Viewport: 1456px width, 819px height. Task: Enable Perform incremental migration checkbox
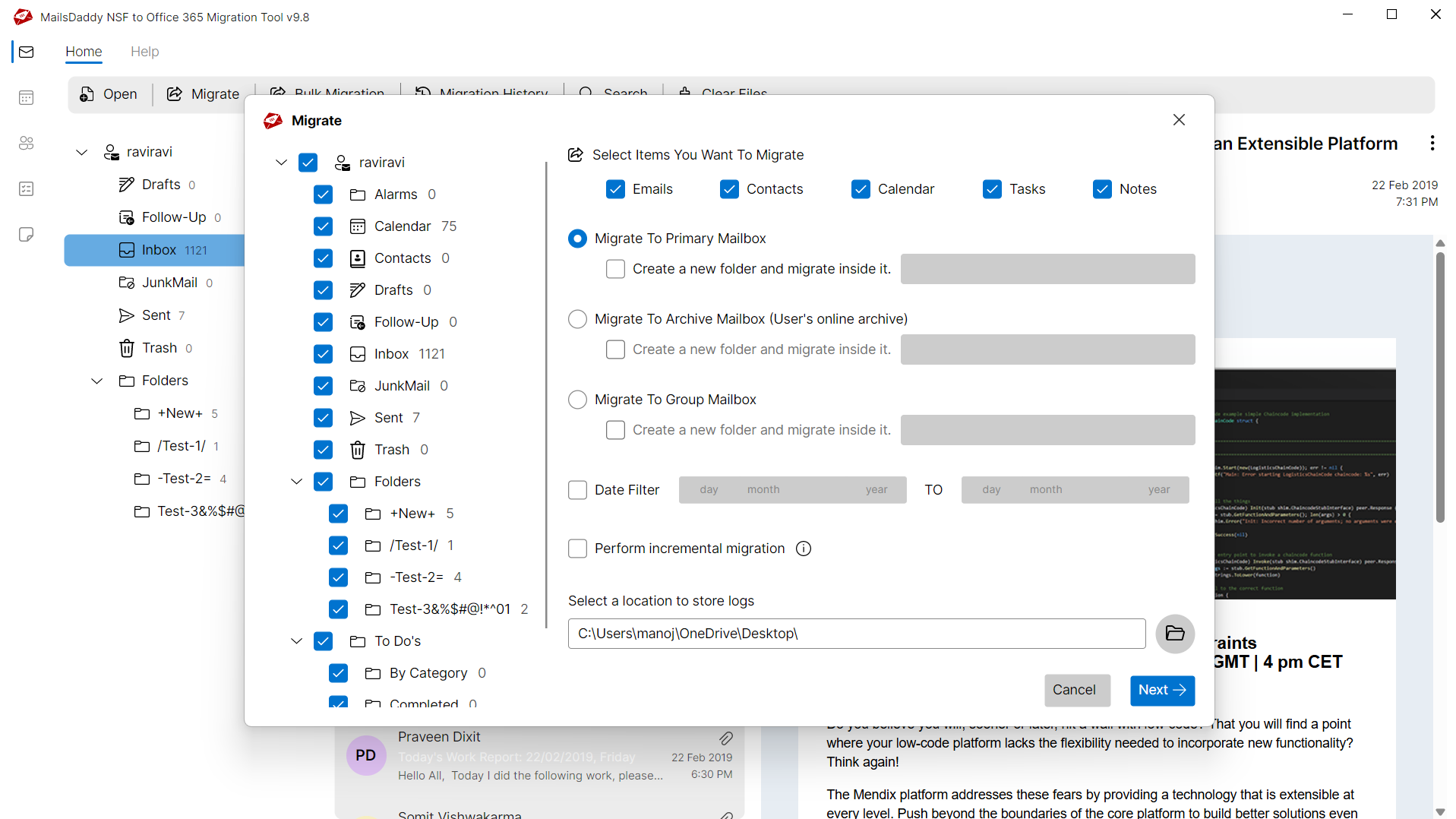pos(577,549)
